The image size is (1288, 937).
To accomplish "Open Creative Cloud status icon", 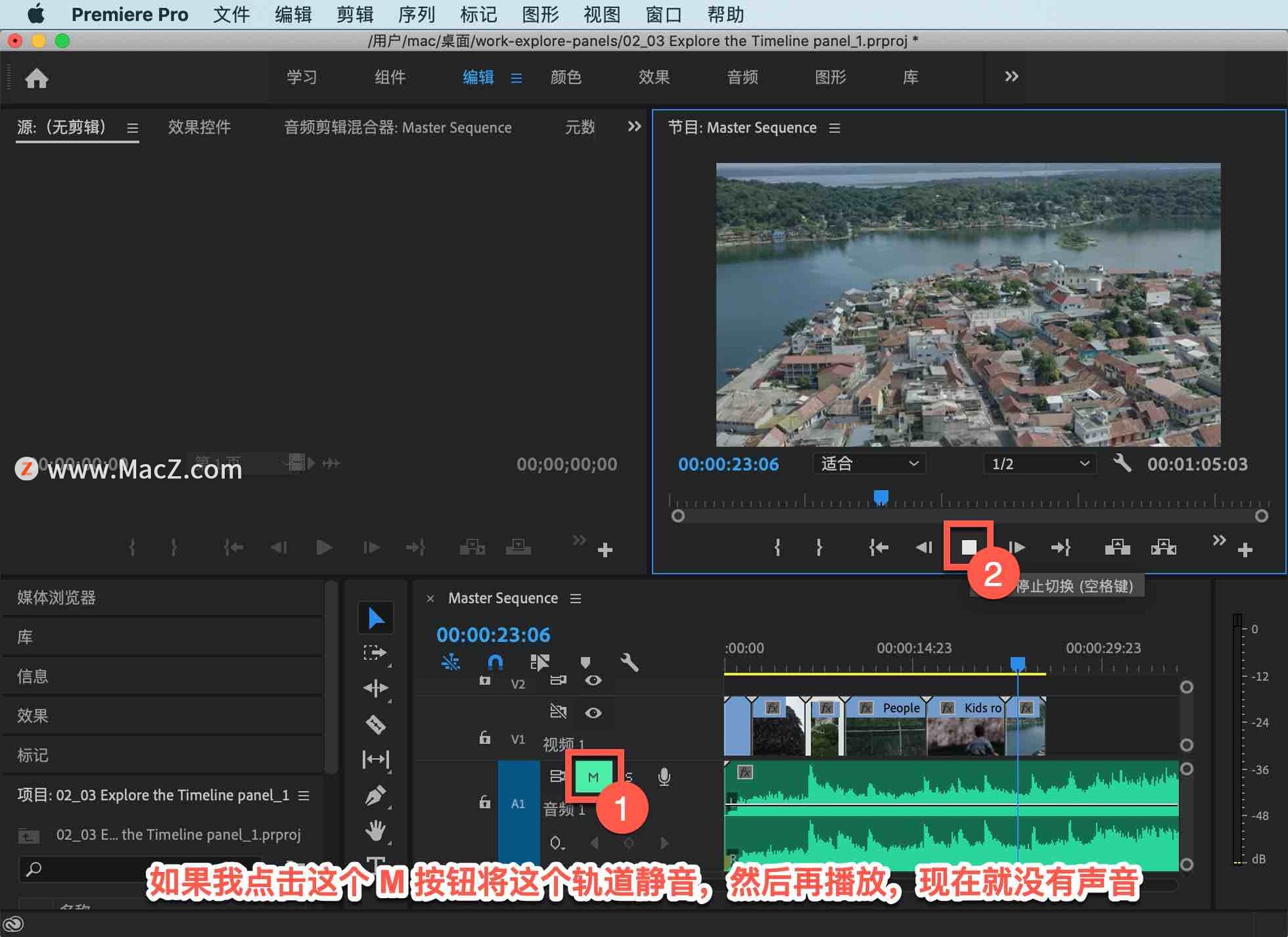I will [15, 924].
